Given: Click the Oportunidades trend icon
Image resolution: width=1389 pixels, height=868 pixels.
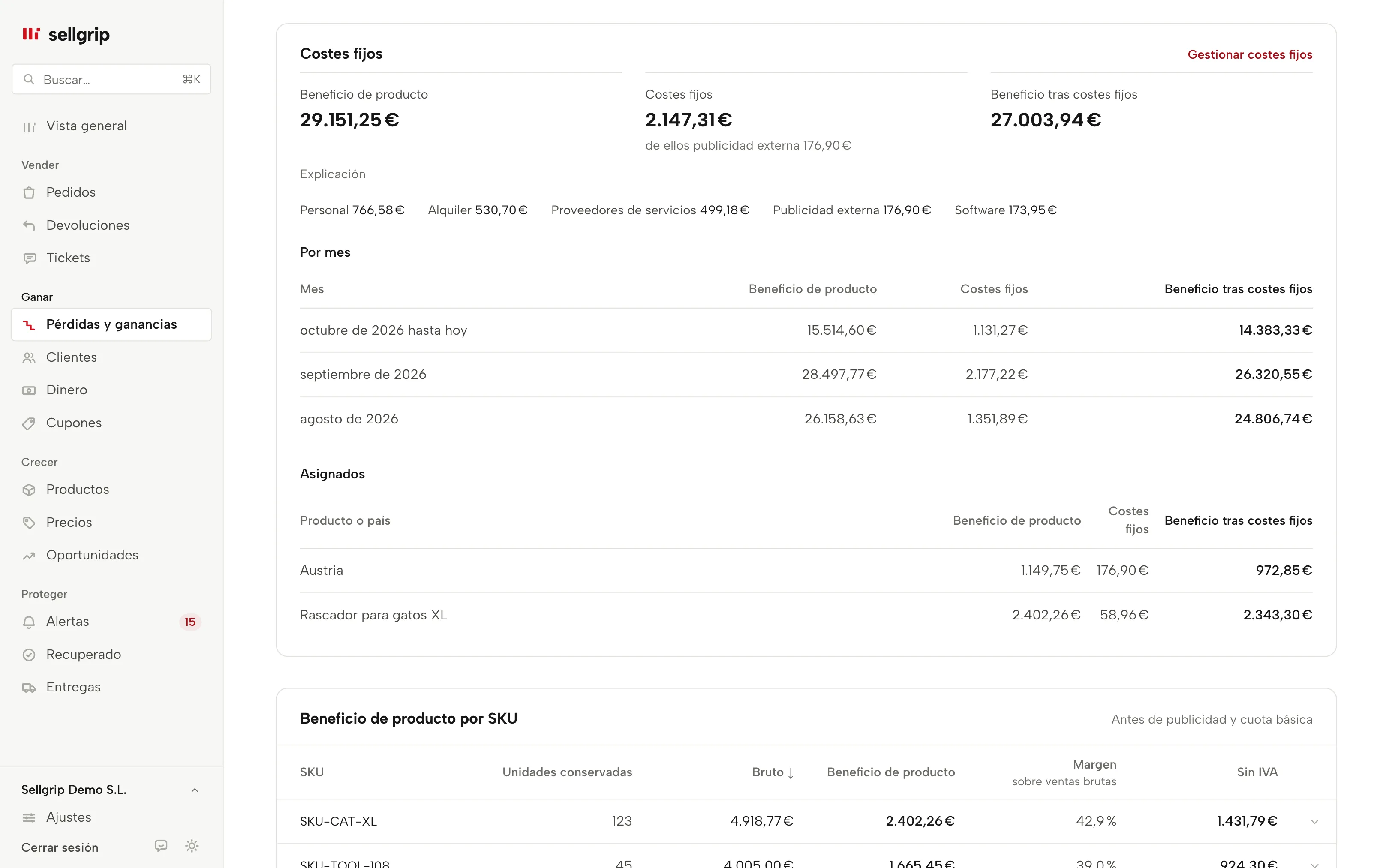Looking at the screenshot, I should point(29,556).
